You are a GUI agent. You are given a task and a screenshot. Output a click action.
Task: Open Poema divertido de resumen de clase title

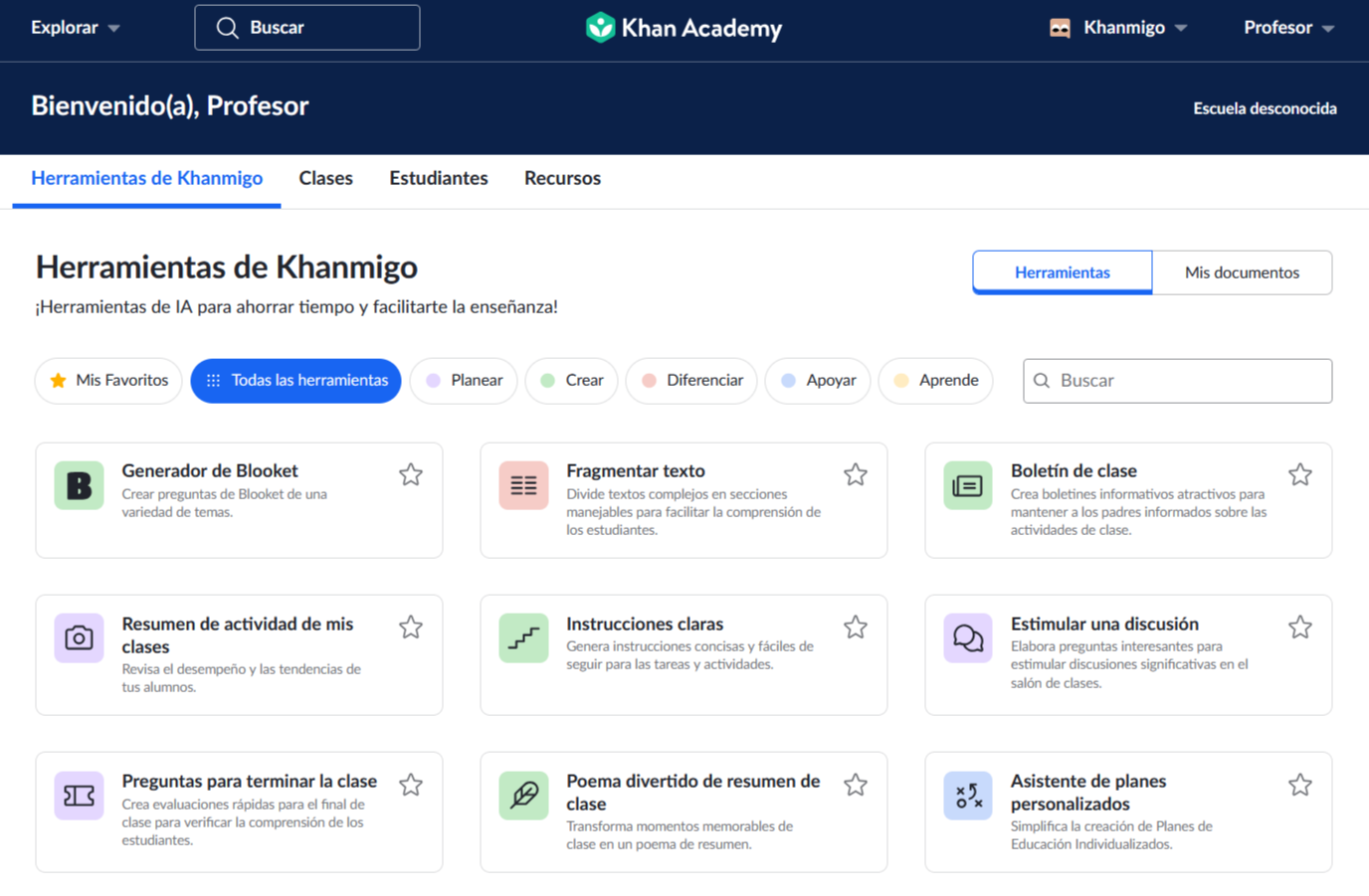pos(693,793)
